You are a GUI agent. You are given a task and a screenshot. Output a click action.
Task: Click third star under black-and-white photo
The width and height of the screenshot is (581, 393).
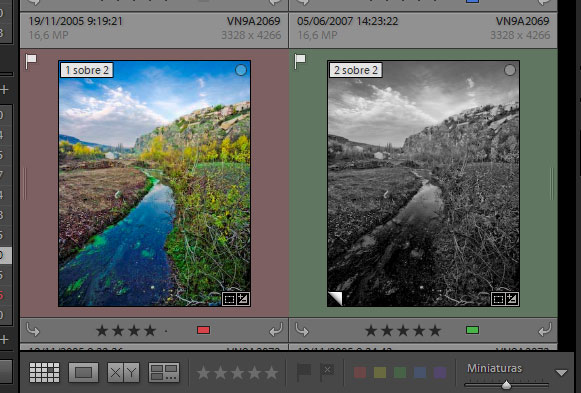[x=403, y=330]
